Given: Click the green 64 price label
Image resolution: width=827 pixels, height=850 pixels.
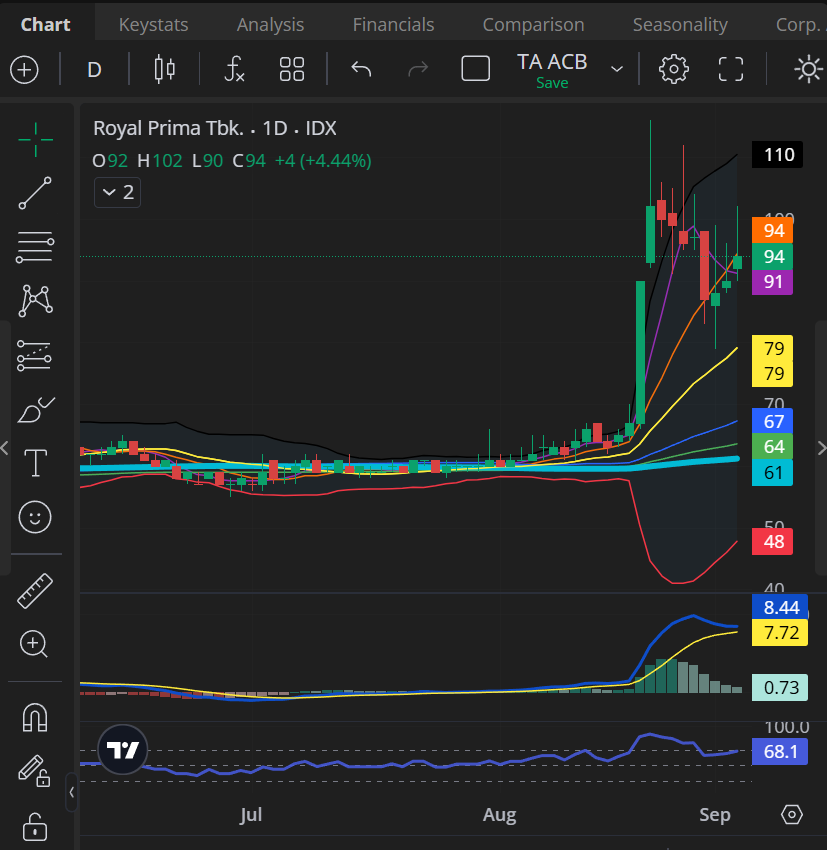Looking at the screenshot, I should (772, 447).
